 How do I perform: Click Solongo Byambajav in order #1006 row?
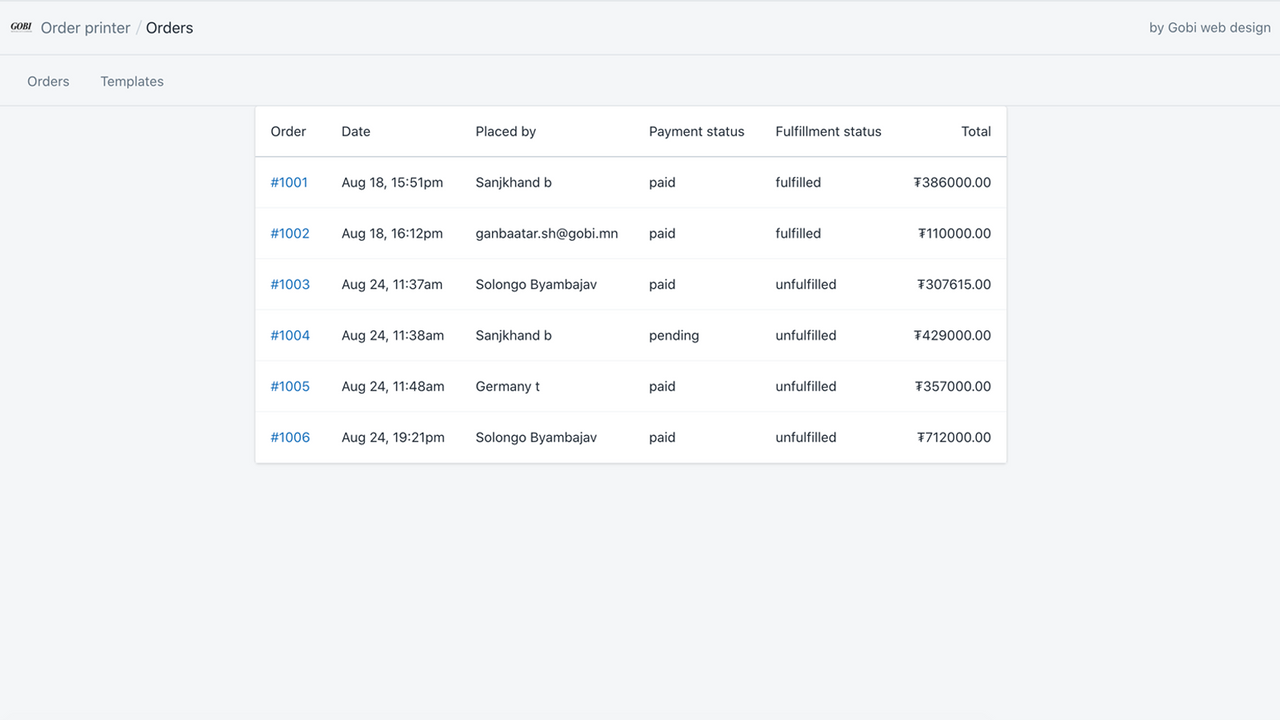coord(536,437)
